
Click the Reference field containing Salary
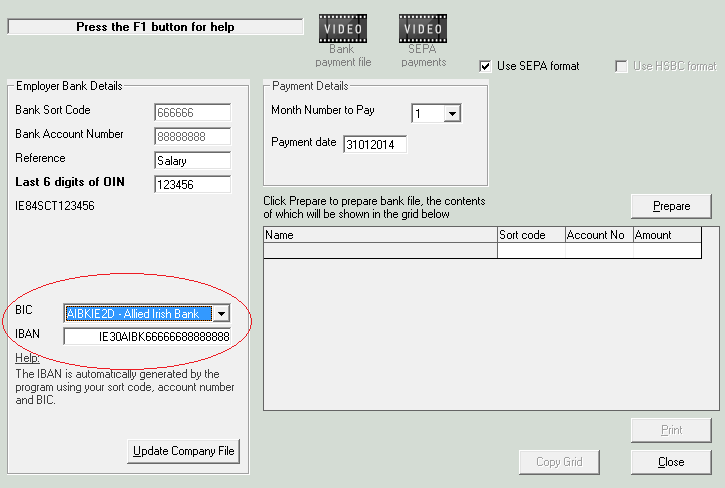point(192,161)
